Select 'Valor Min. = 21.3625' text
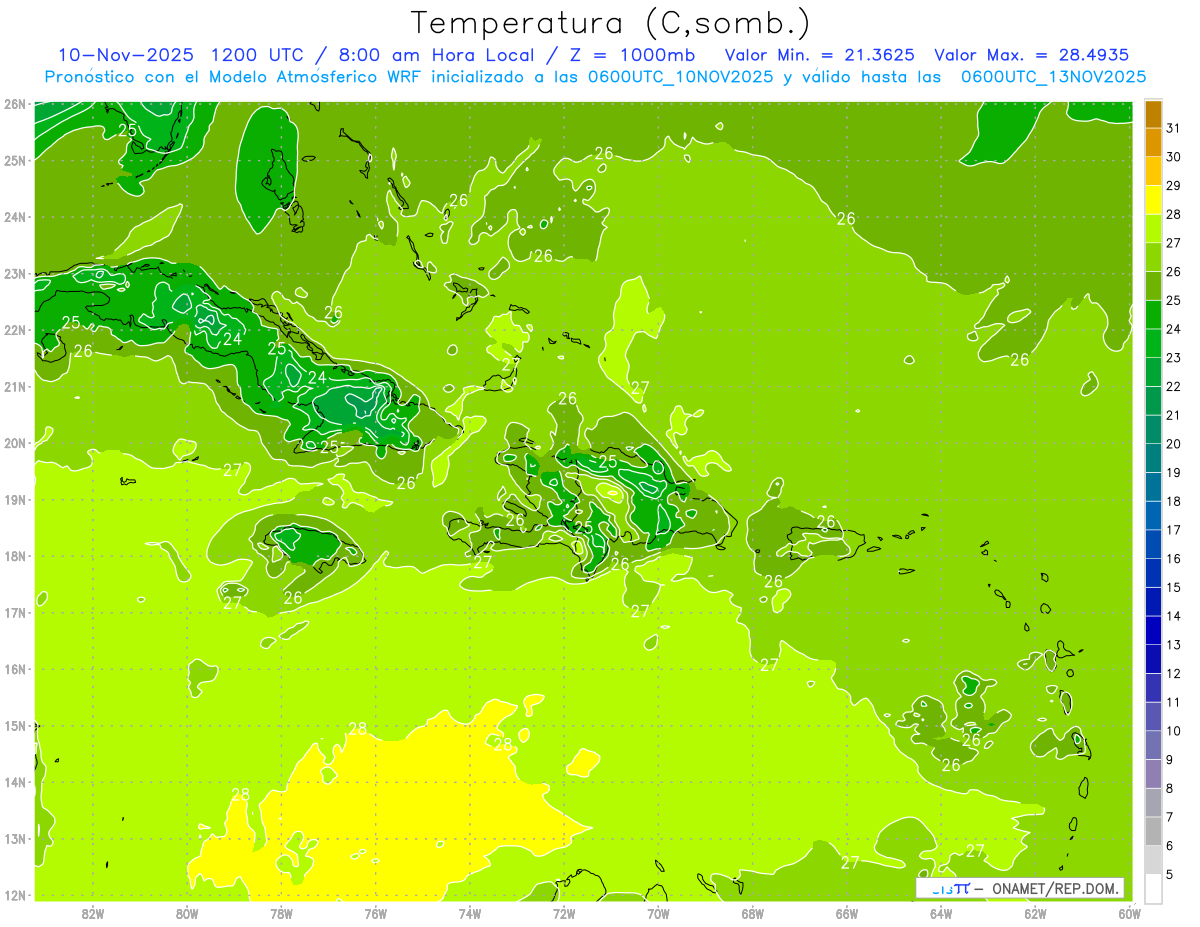This screenshot has height=927, width=1200. point(819,55)
